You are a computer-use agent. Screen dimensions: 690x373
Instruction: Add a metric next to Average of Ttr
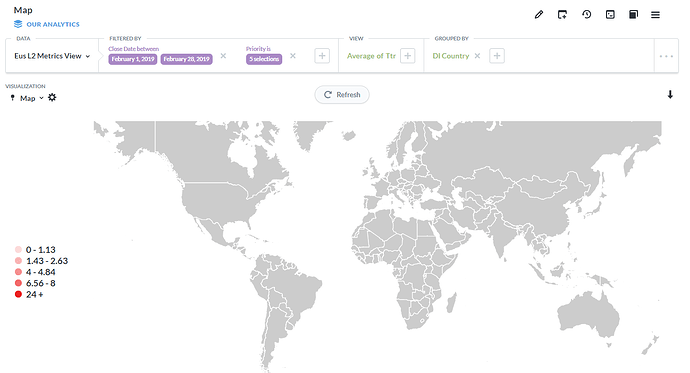(407, 56)
